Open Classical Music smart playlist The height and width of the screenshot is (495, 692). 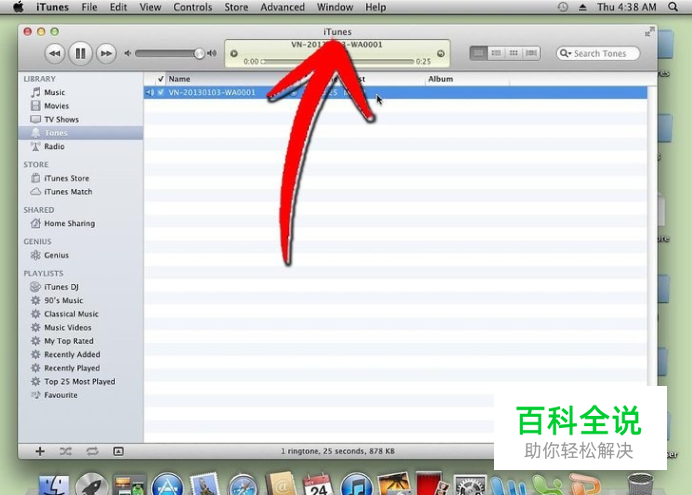71,314
